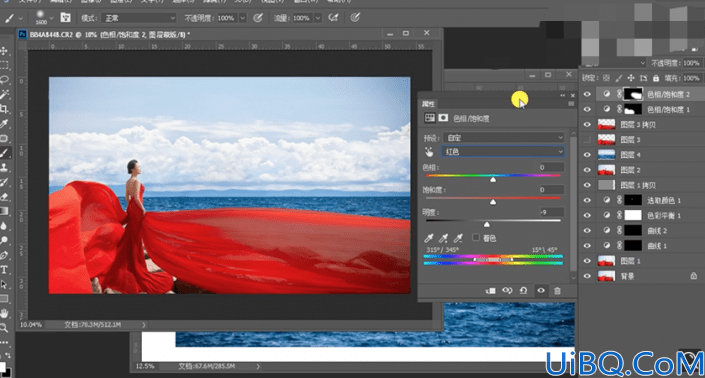Click clip to layer icon in Properties
The image size is (705, 378).
(491, 291)
